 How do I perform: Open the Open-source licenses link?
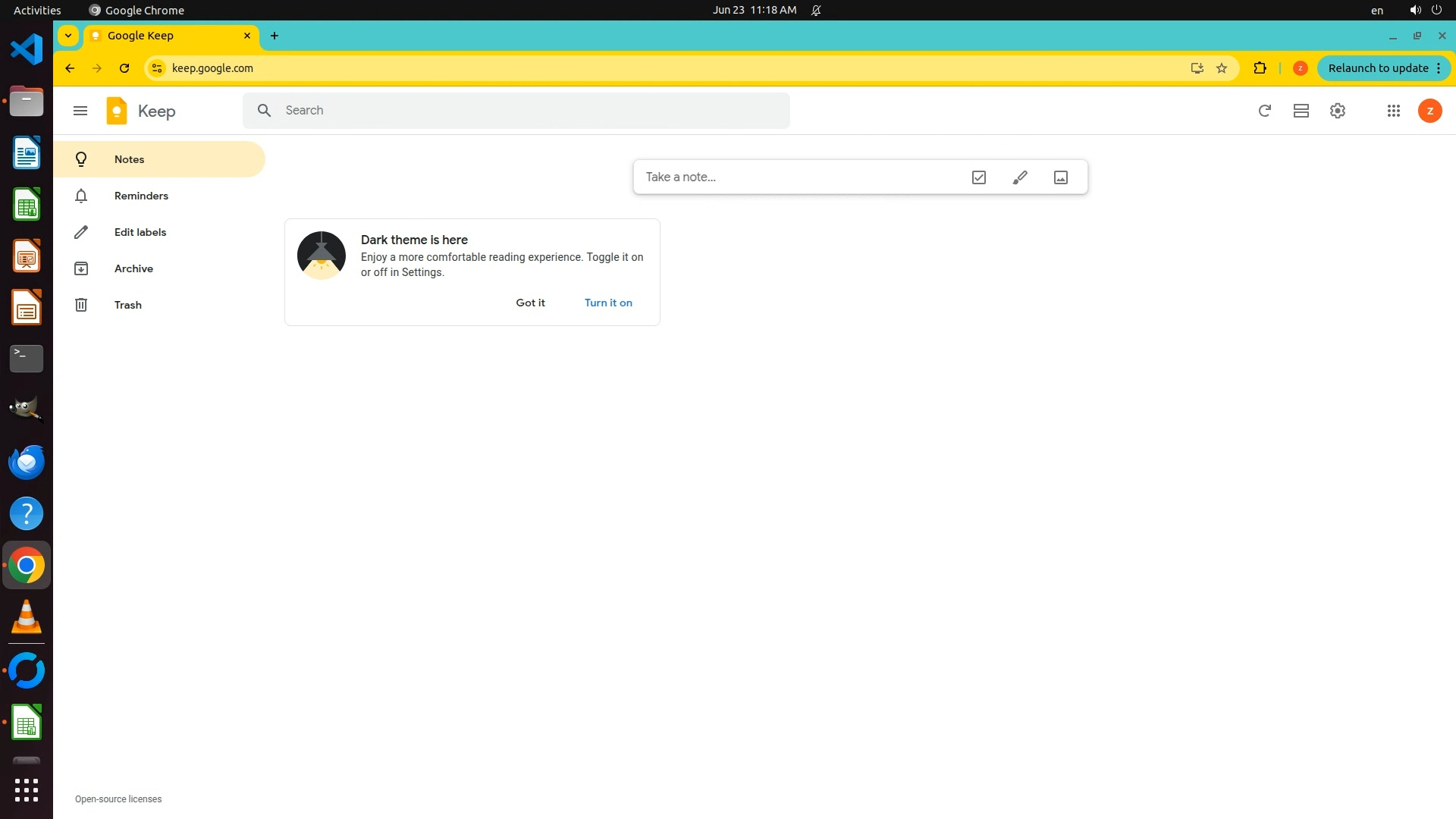coord(118,799)
